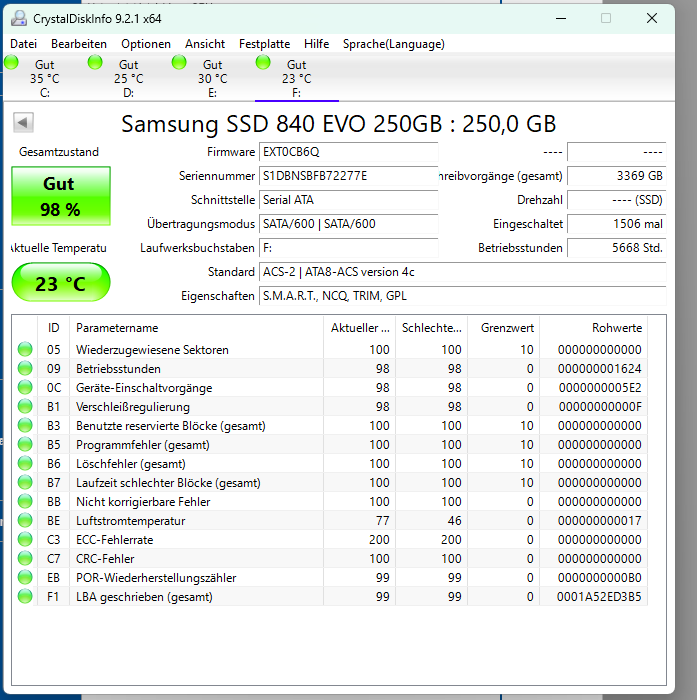
Task: Click the Laufwerksbuchstaben field F:
Action: tap(348, 248)
